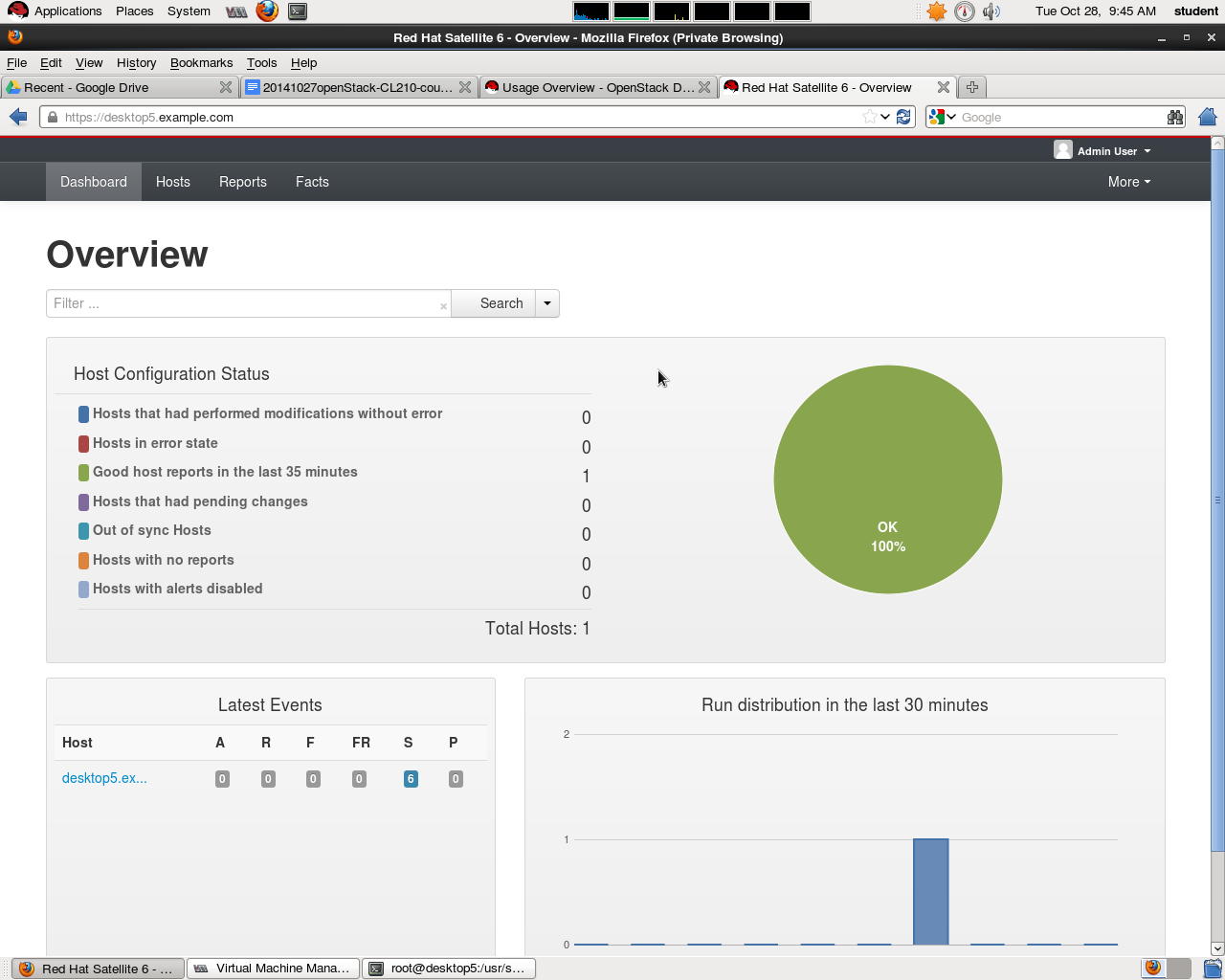This screenshot has height=980, width=1225.
Task: Click Good host reports in last 35 minutes
Action: tap(225, 472)
